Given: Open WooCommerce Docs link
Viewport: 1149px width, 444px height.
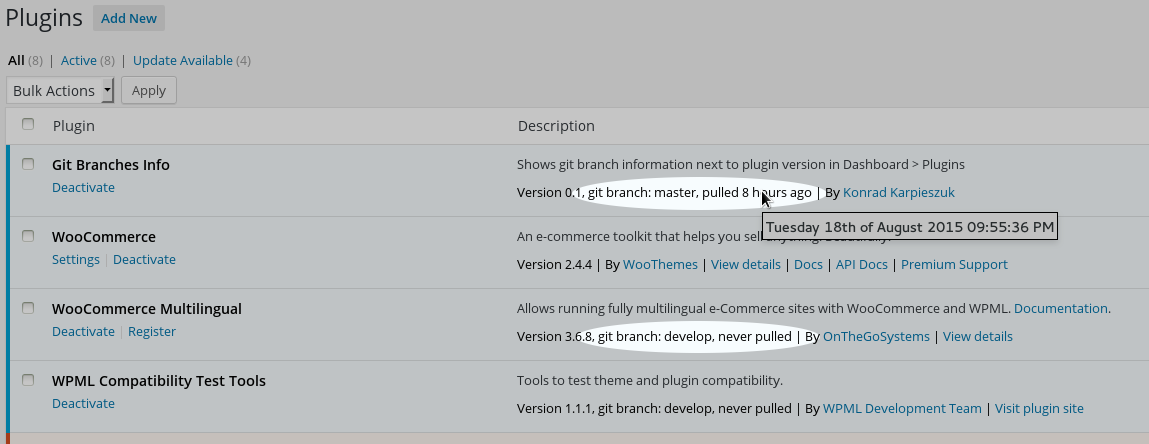Looking at the screenshot, I should point(808,264).
